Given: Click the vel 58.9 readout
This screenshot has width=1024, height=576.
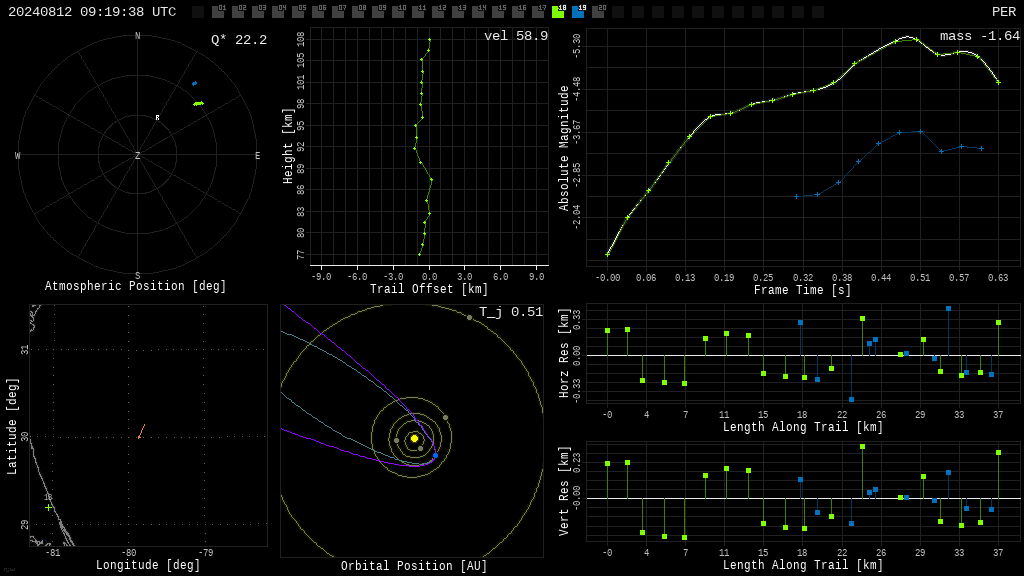Looking at the screenshot, I should coord(516,36).
